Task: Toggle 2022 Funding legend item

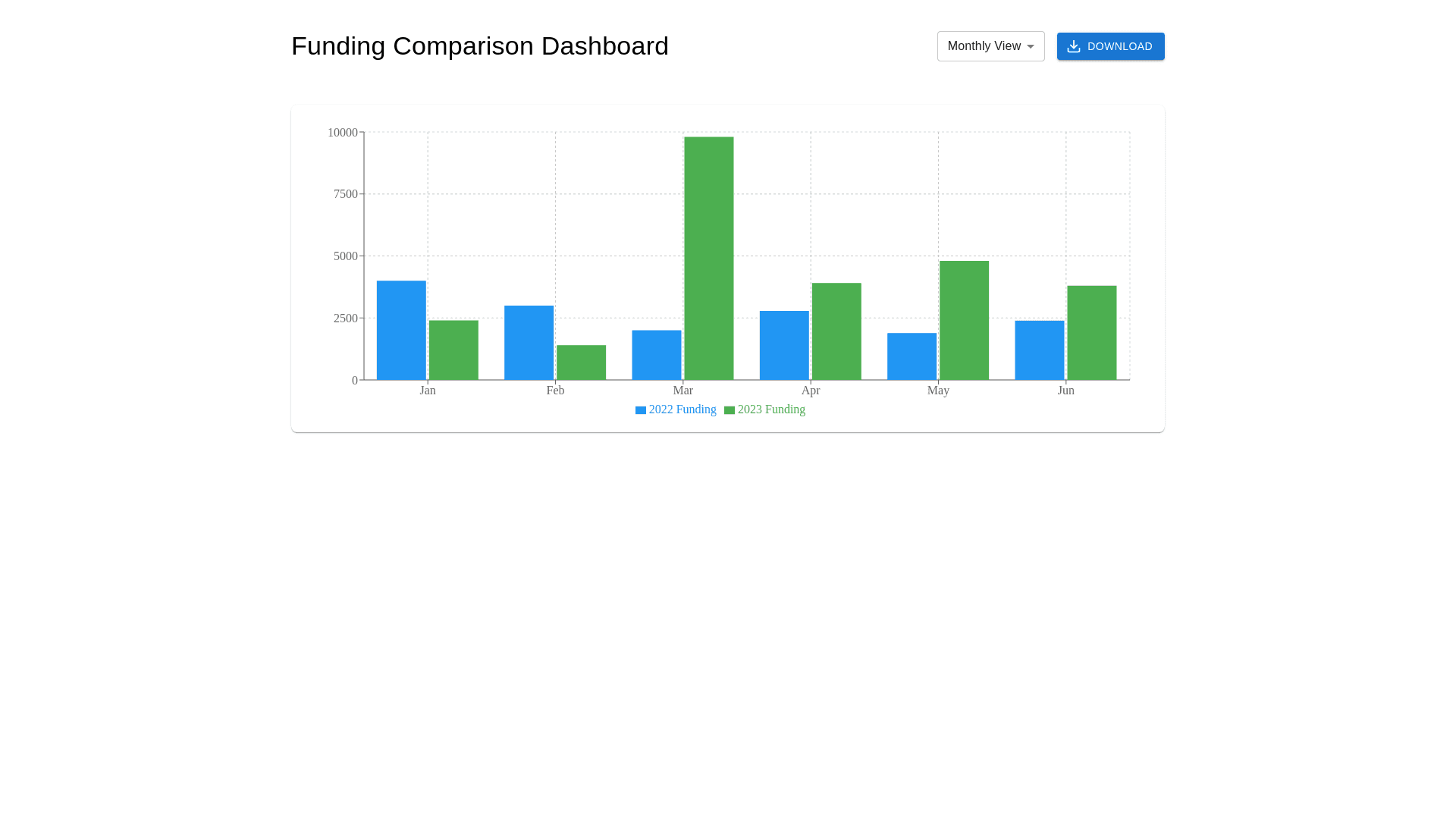Action: [682, 409]
